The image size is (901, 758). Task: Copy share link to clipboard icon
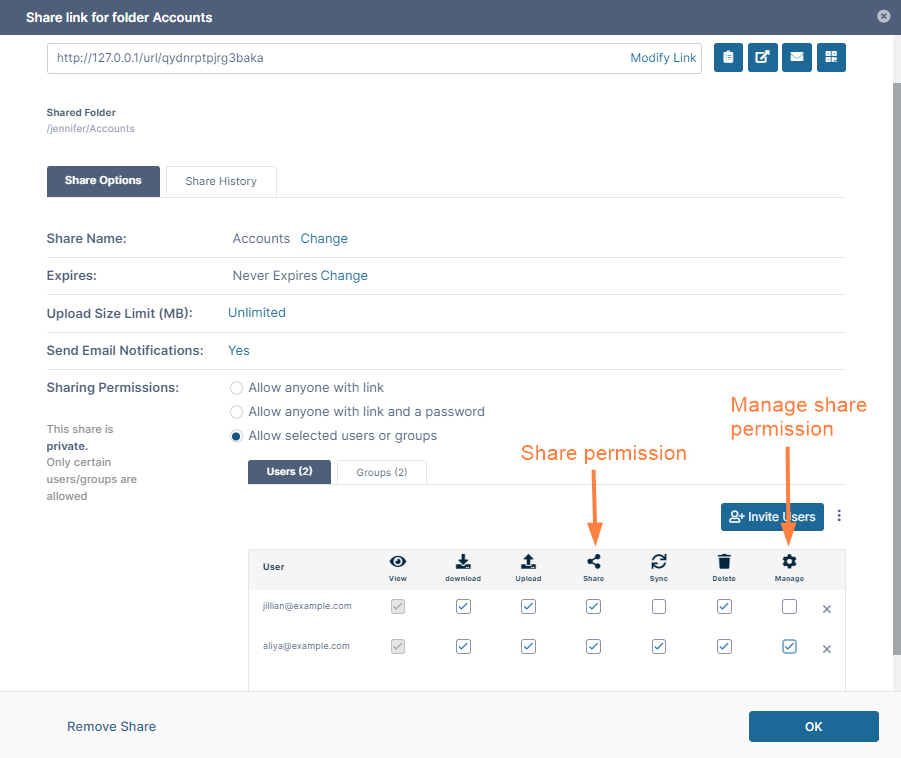click(x=728, y=58)
